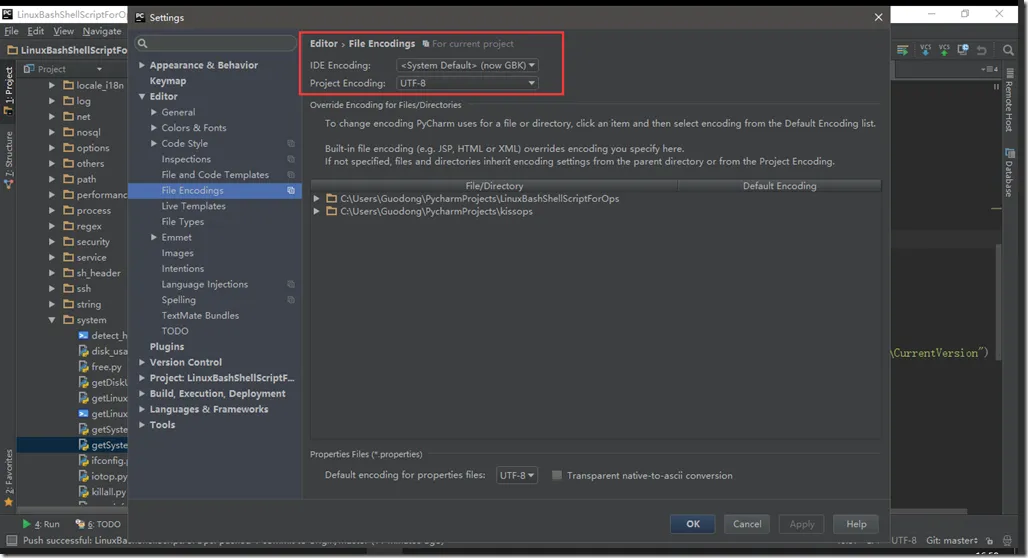Click Search Everywhere magnifier in main toolbar
1028x558 pixels.
tap(1008, 50)
